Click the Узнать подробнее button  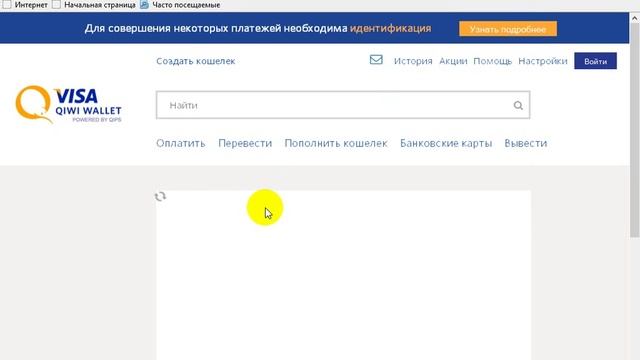(508, 29)
